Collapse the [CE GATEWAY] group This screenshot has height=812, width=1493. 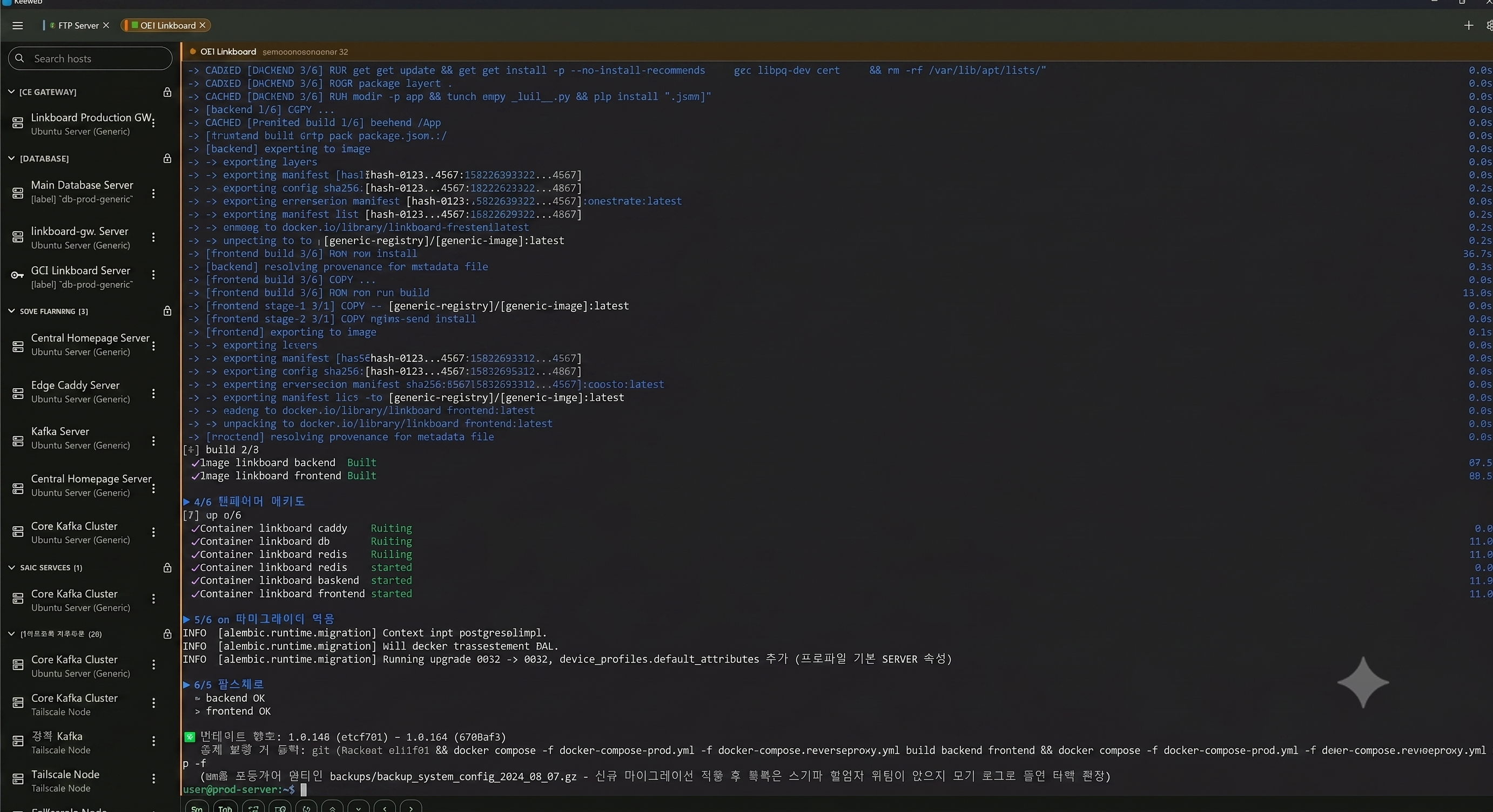[x=11, y=91]
